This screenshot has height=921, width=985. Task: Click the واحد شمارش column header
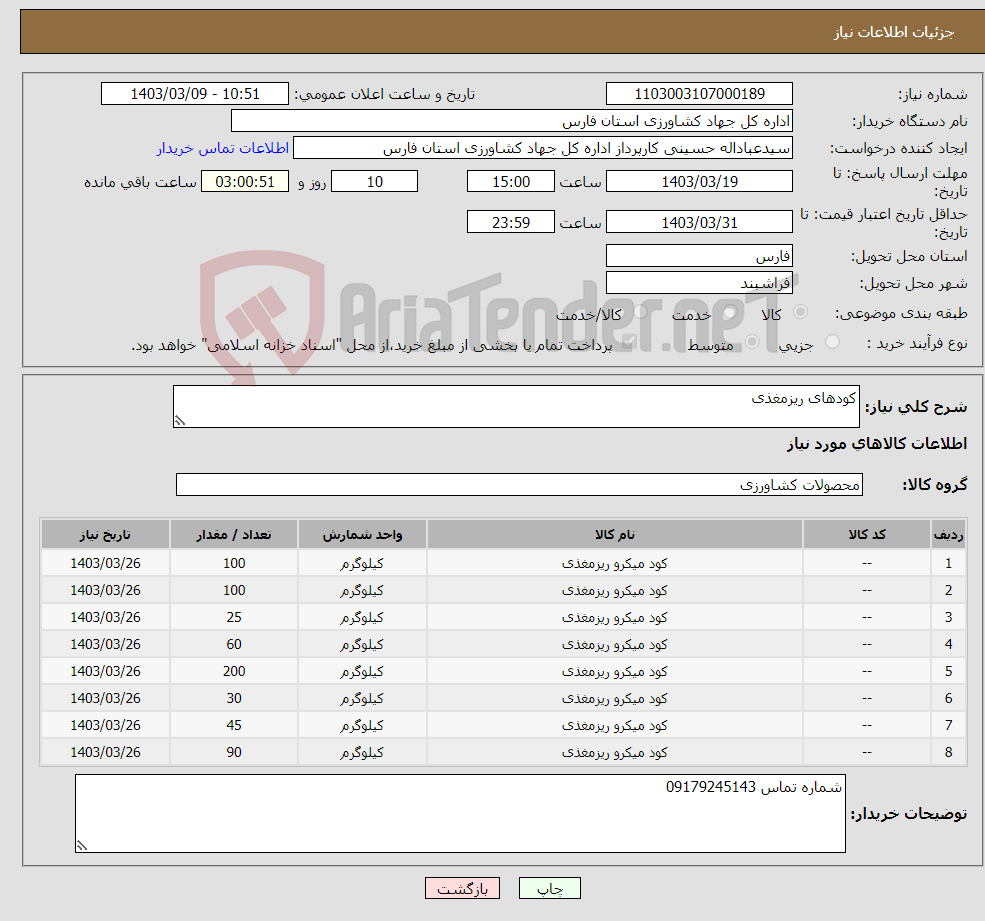coord(362,535)
